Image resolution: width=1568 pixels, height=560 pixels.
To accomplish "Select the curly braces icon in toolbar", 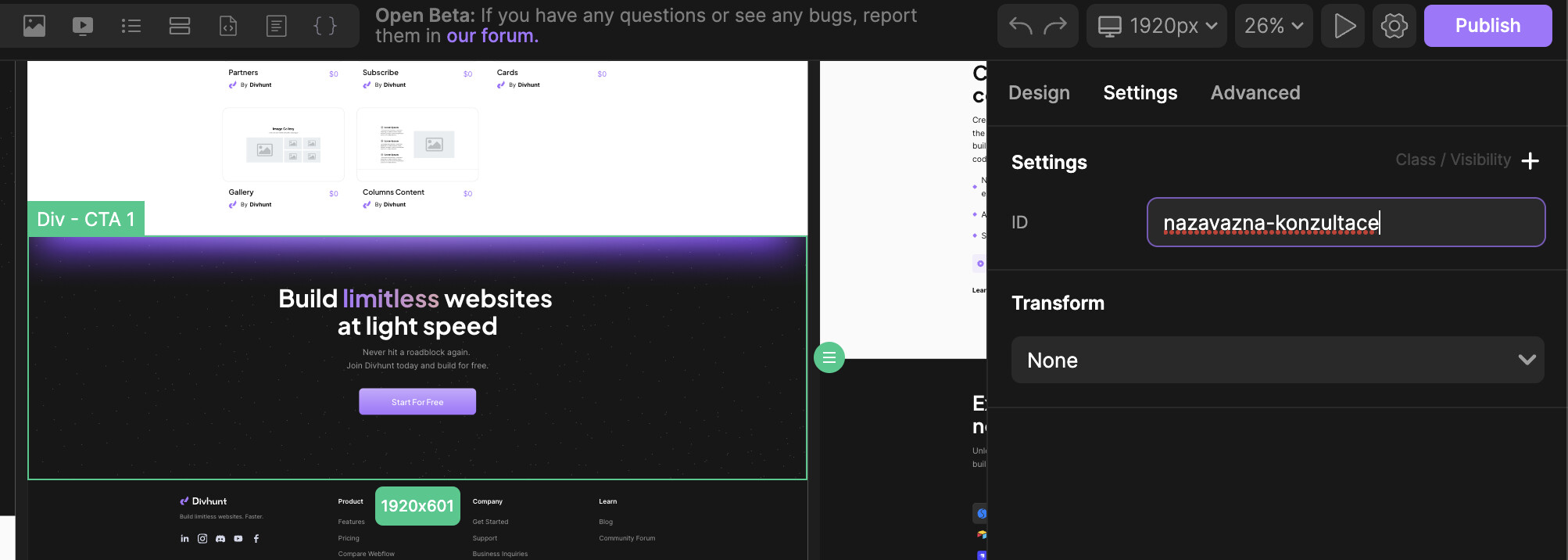I will (x=325, y=26).
